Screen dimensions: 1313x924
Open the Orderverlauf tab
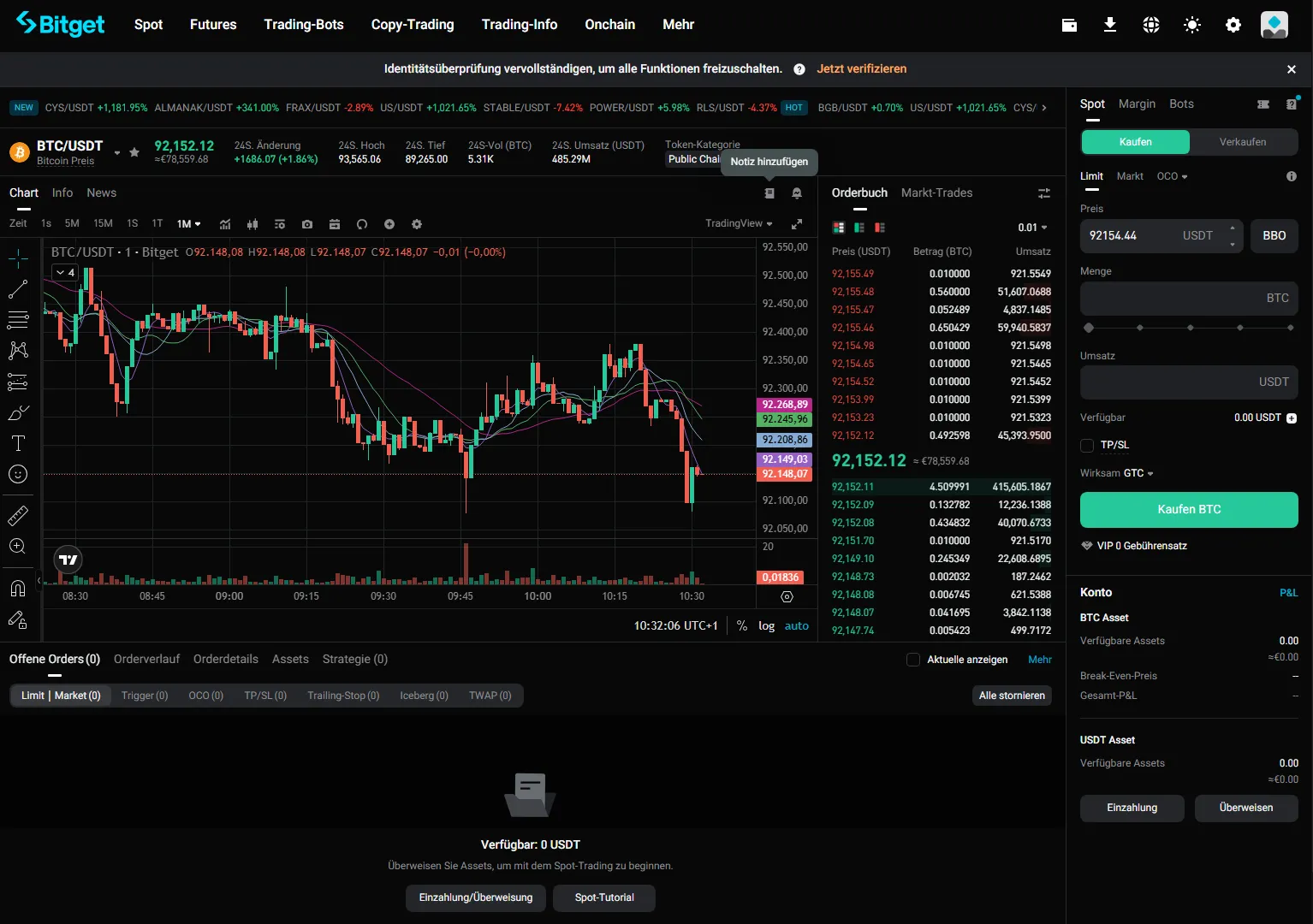pos(146,659)
